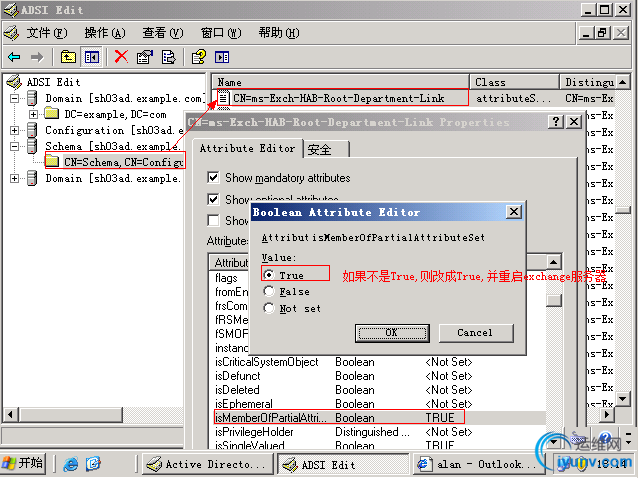Switch to Active Directo... taskbar button

(207, 464)
